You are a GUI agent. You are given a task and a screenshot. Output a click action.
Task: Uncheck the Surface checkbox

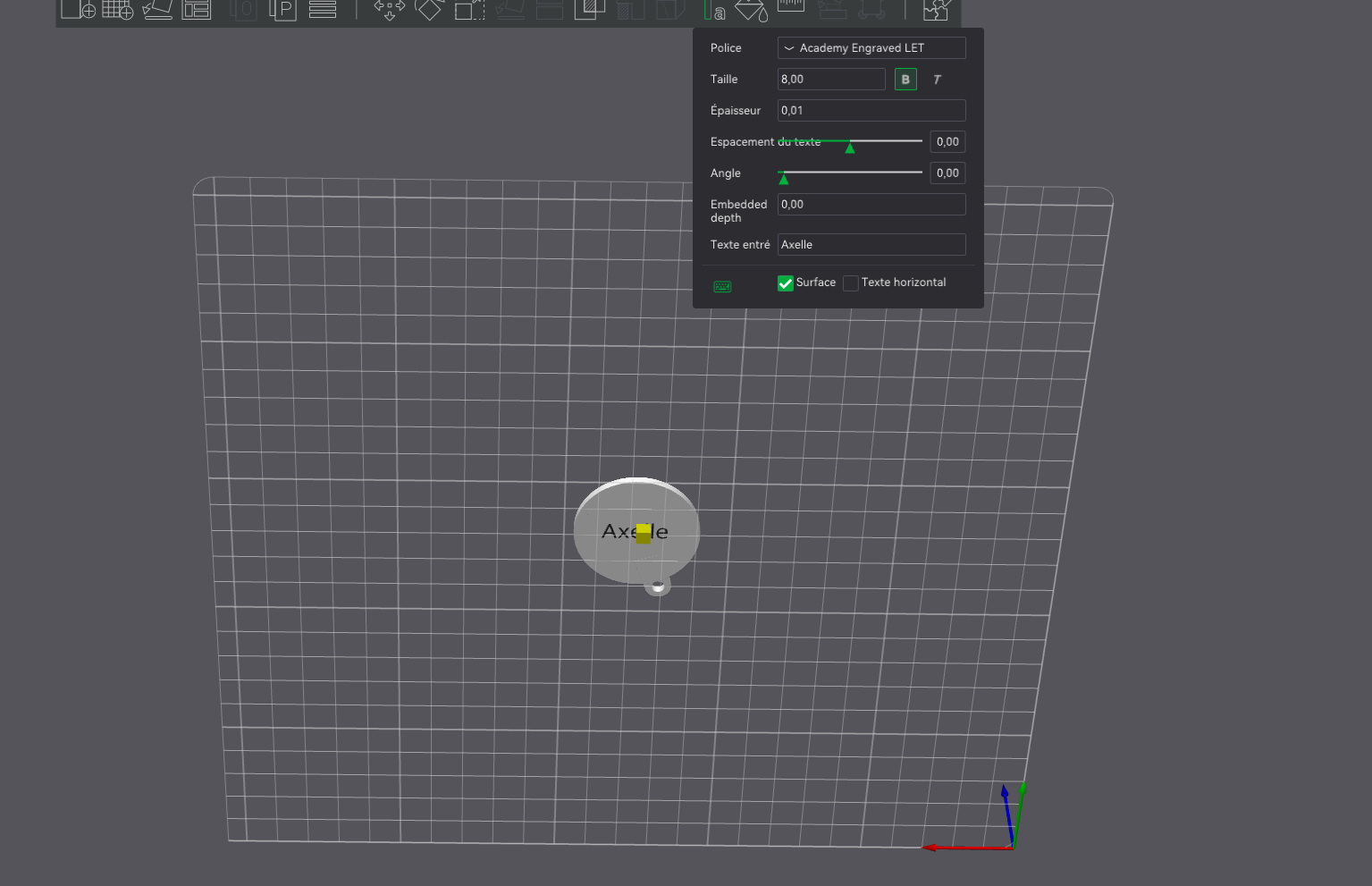(x=786, y=283)
